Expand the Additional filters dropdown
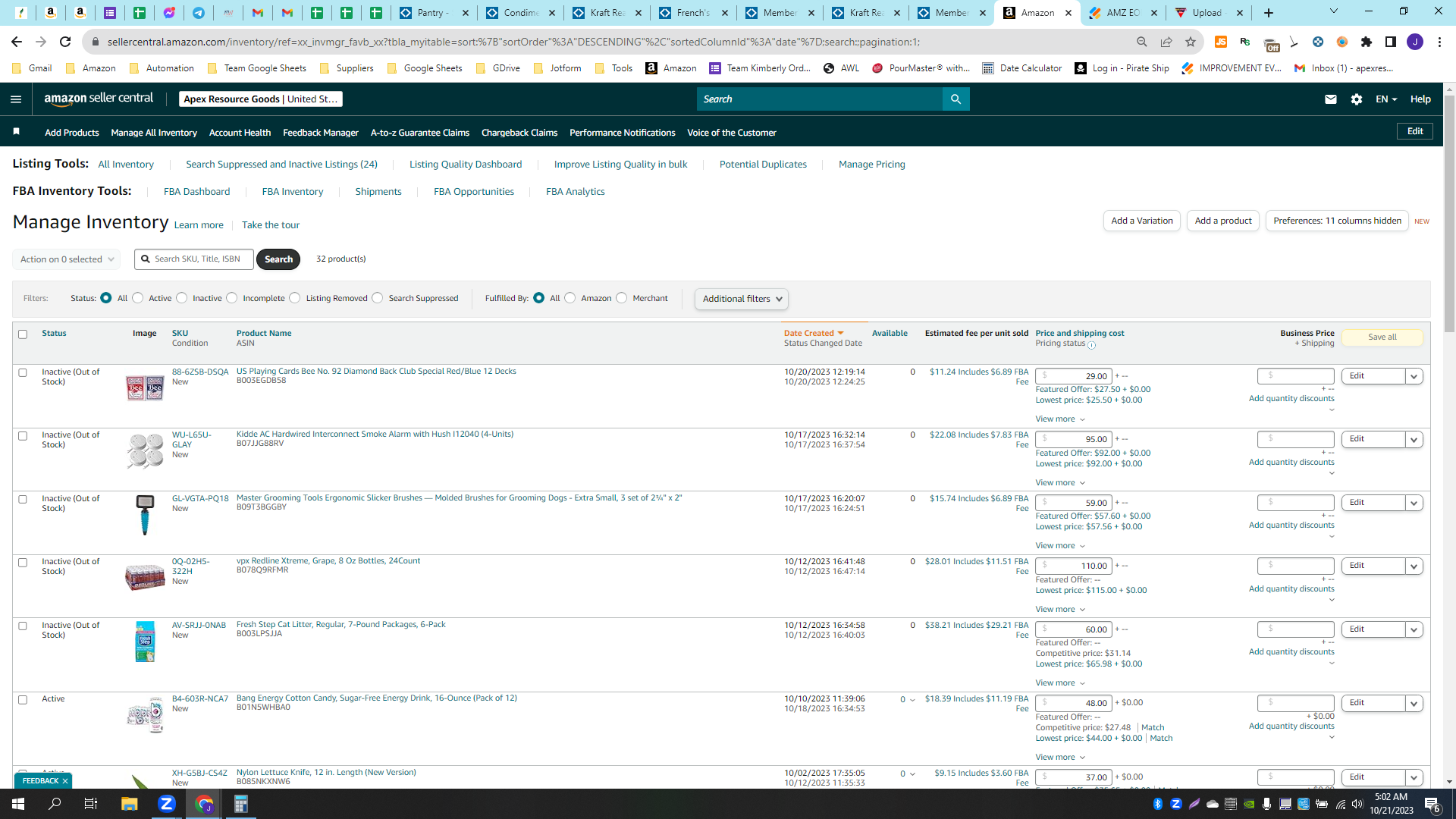Screen dimensions: 1456x819 click(742, 299)
